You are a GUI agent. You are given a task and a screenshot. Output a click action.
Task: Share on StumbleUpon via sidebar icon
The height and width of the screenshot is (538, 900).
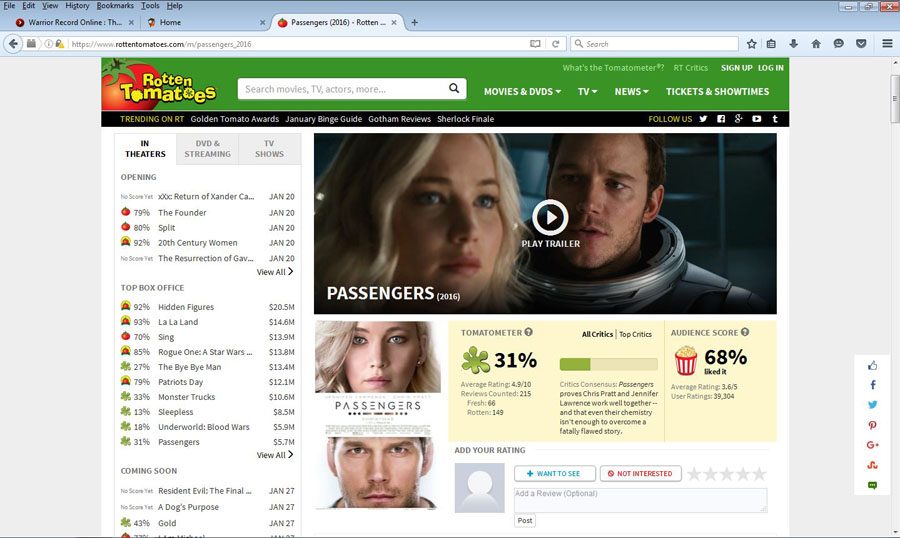(x=872, y=465)
